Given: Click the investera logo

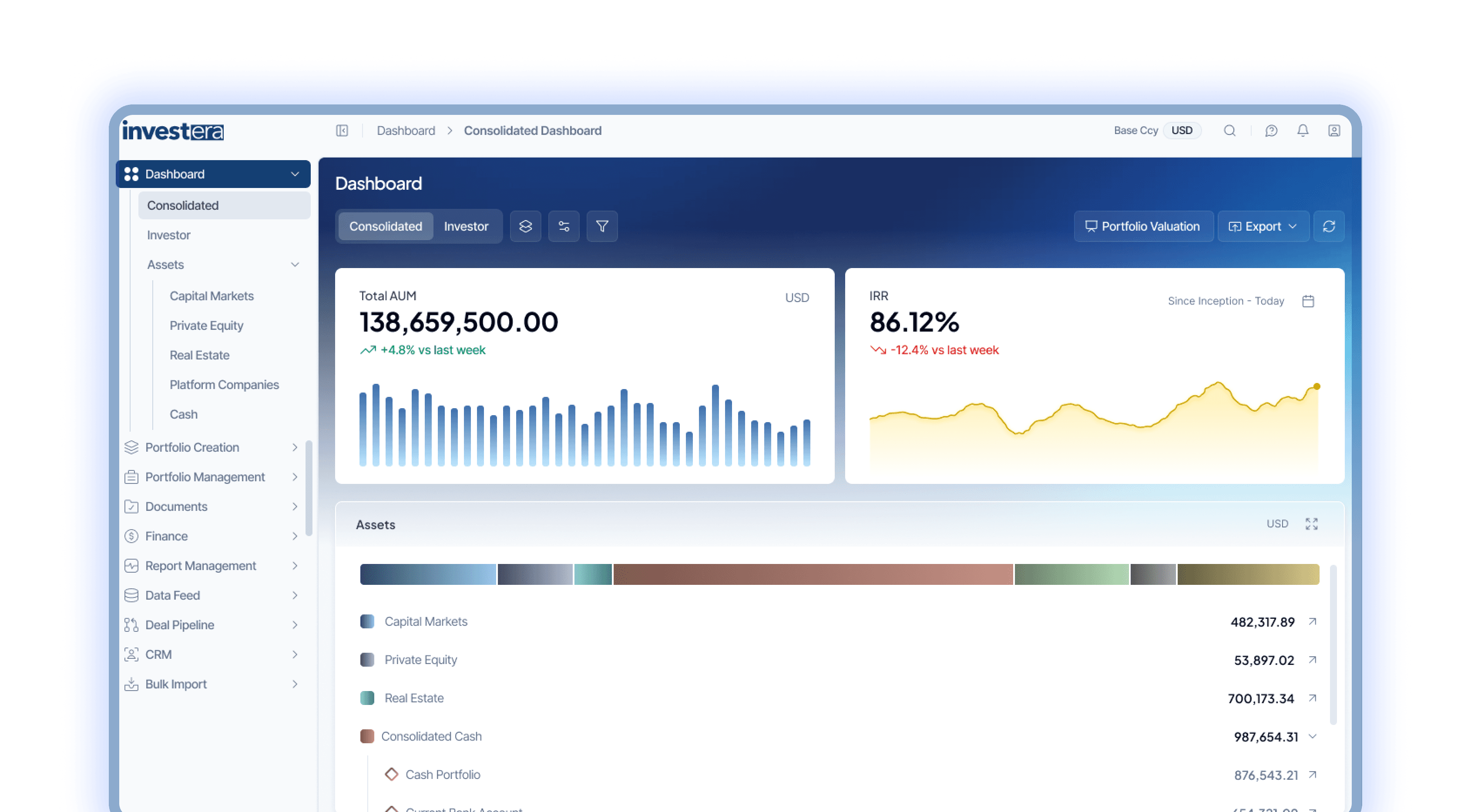Looking at the screenshot, I should click(x=173, y=131).
